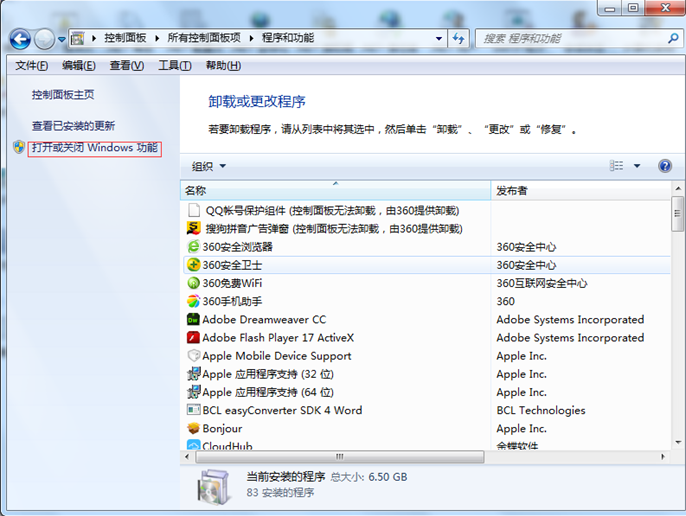The image size is (686, 516).
Task: Open the 组织 dropdown
Action: (209, 166)
